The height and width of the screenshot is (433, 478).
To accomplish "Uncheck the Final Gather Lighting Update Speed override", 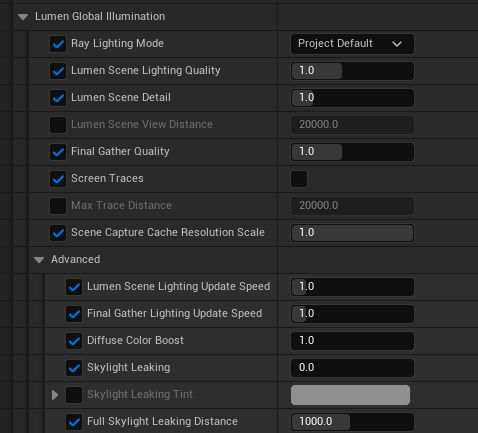I will [74, 314].
